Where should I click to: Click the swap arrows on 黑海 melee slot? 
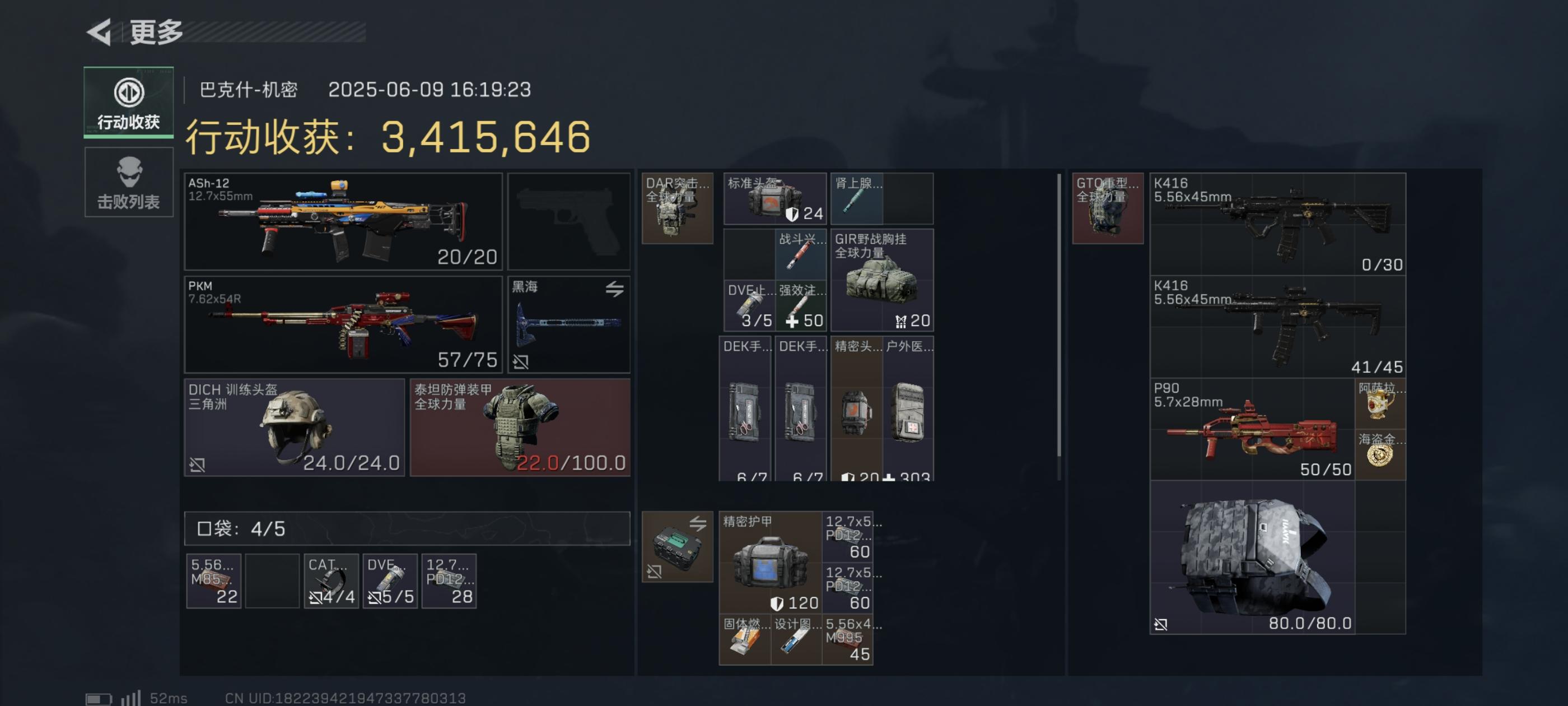[614, 289]
